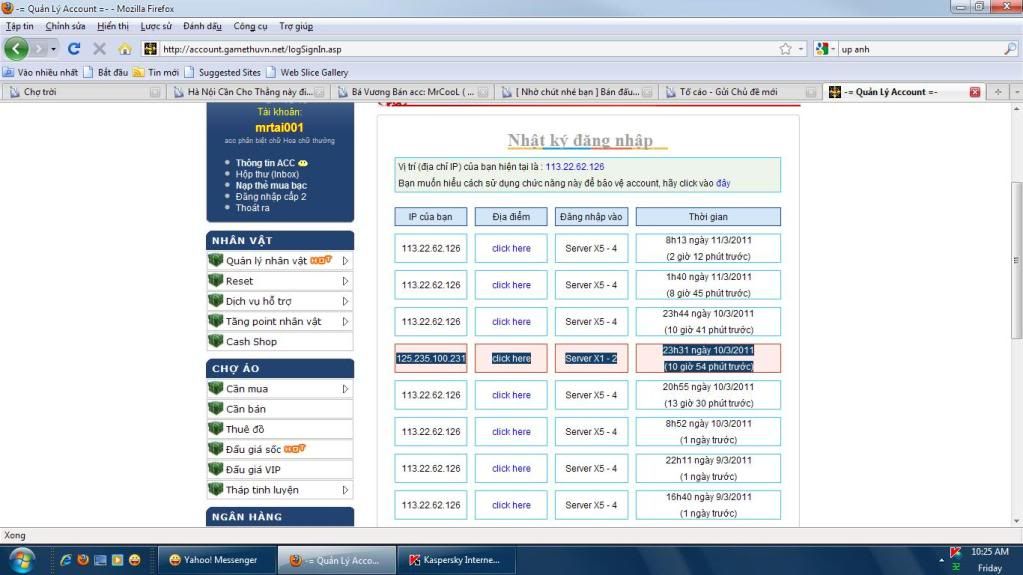The width and height of the screenshot is (1023, 575).
Task: Click the page vertical scrollbar thumb
Action: (x=1016, y=260)
